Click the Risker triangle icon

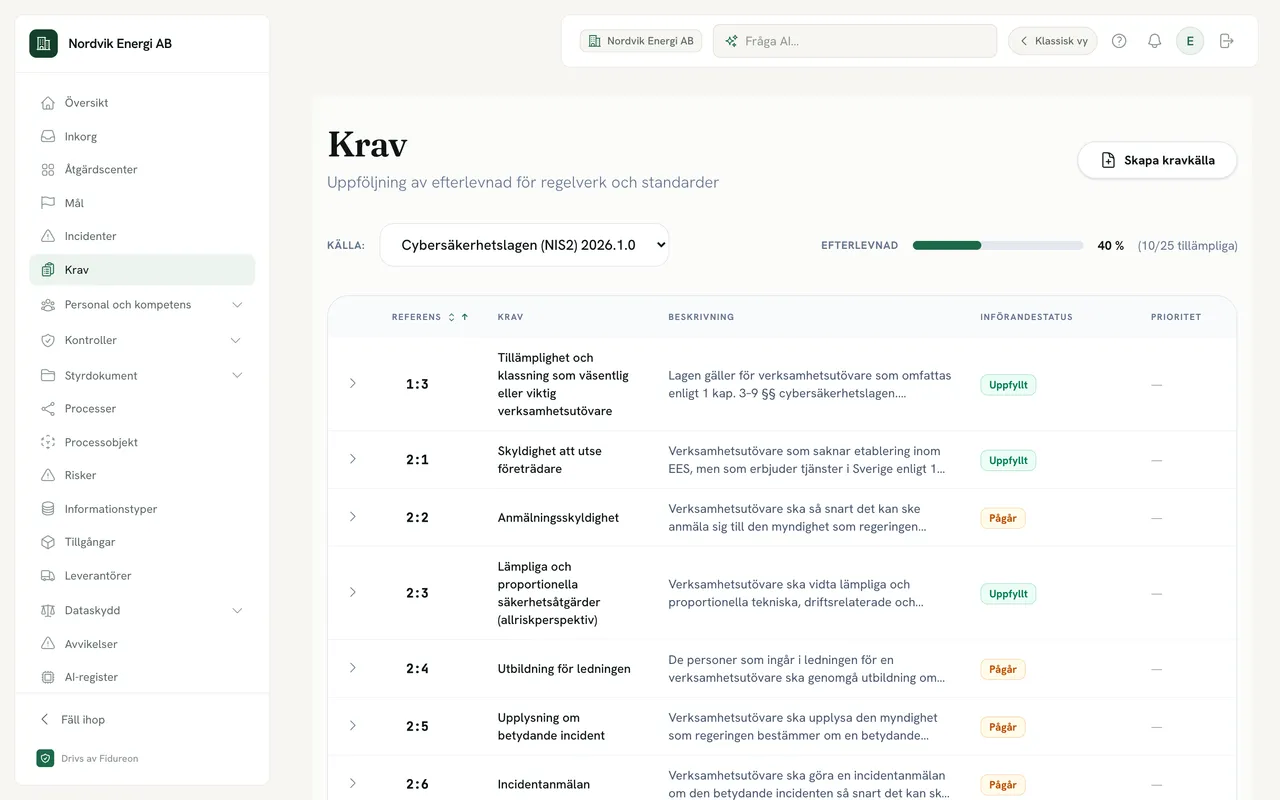point(47,475)
